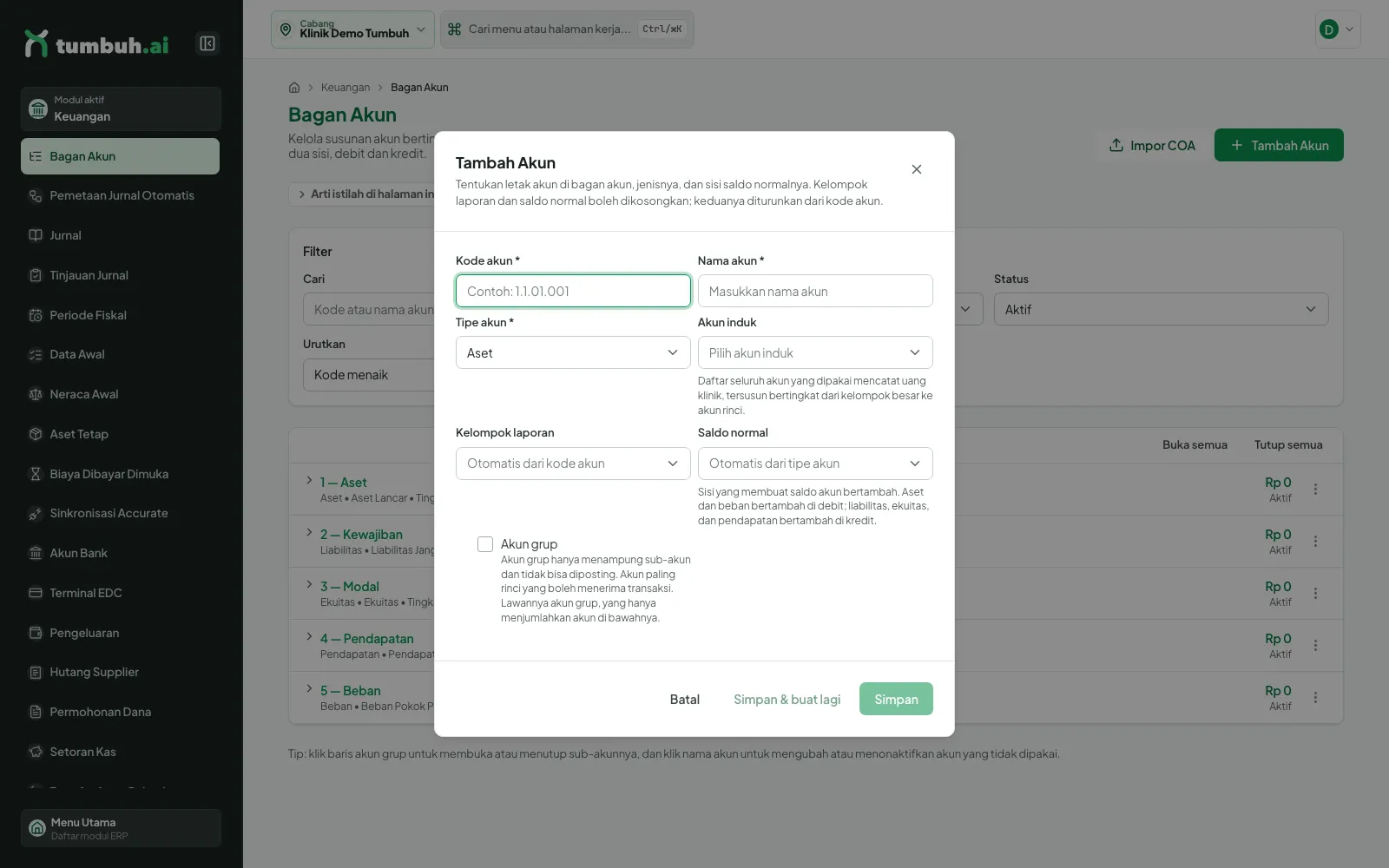Click the Data Awal sidebar icon
Image resolution: width=1389 pixels, height=868 pixels.
click(x=36, y=354)
